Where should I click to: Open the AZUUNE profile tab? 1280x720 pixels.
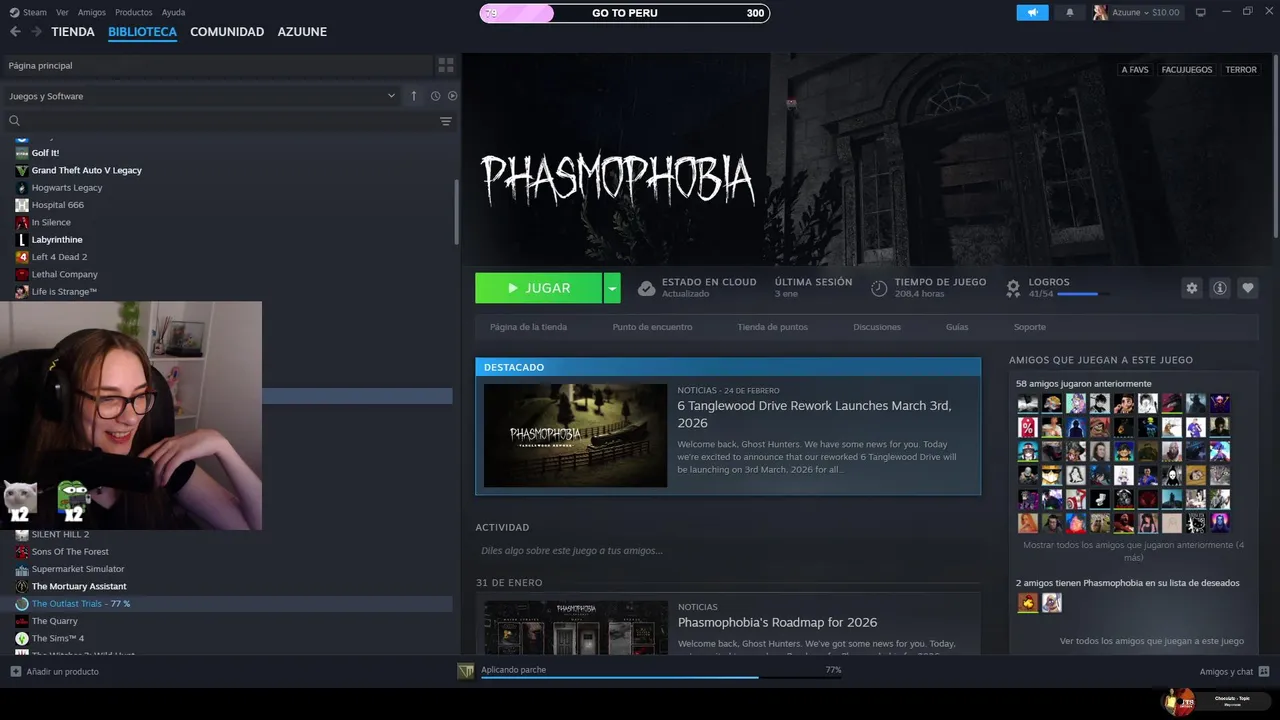(x=302, y=32)
